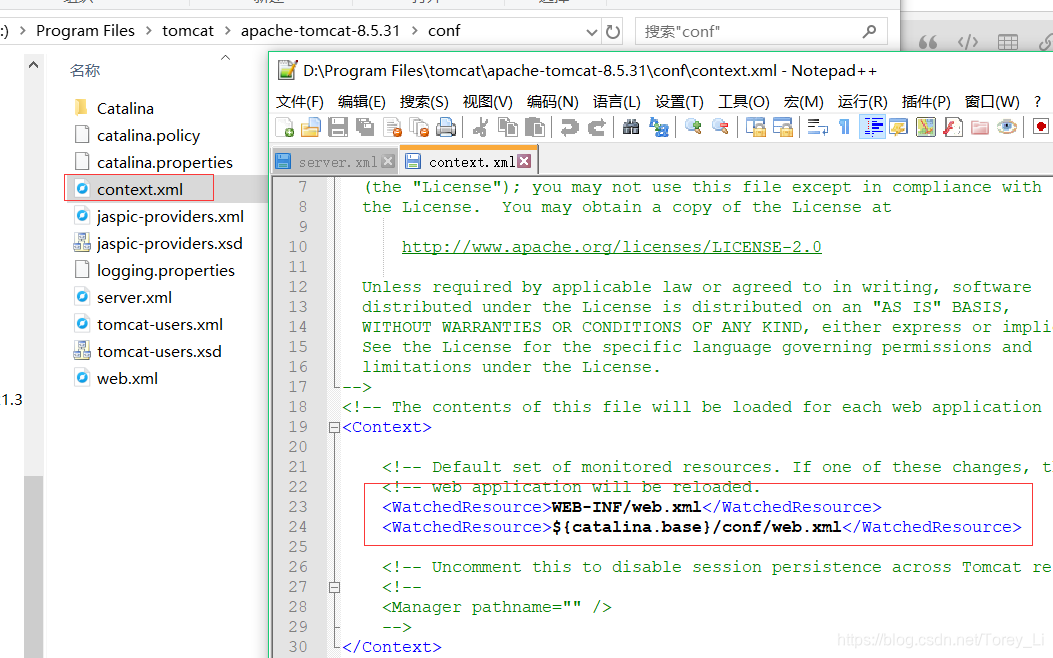1053x658 pixels.
Task: Close the server.xml tab
Action: [388, 161]
